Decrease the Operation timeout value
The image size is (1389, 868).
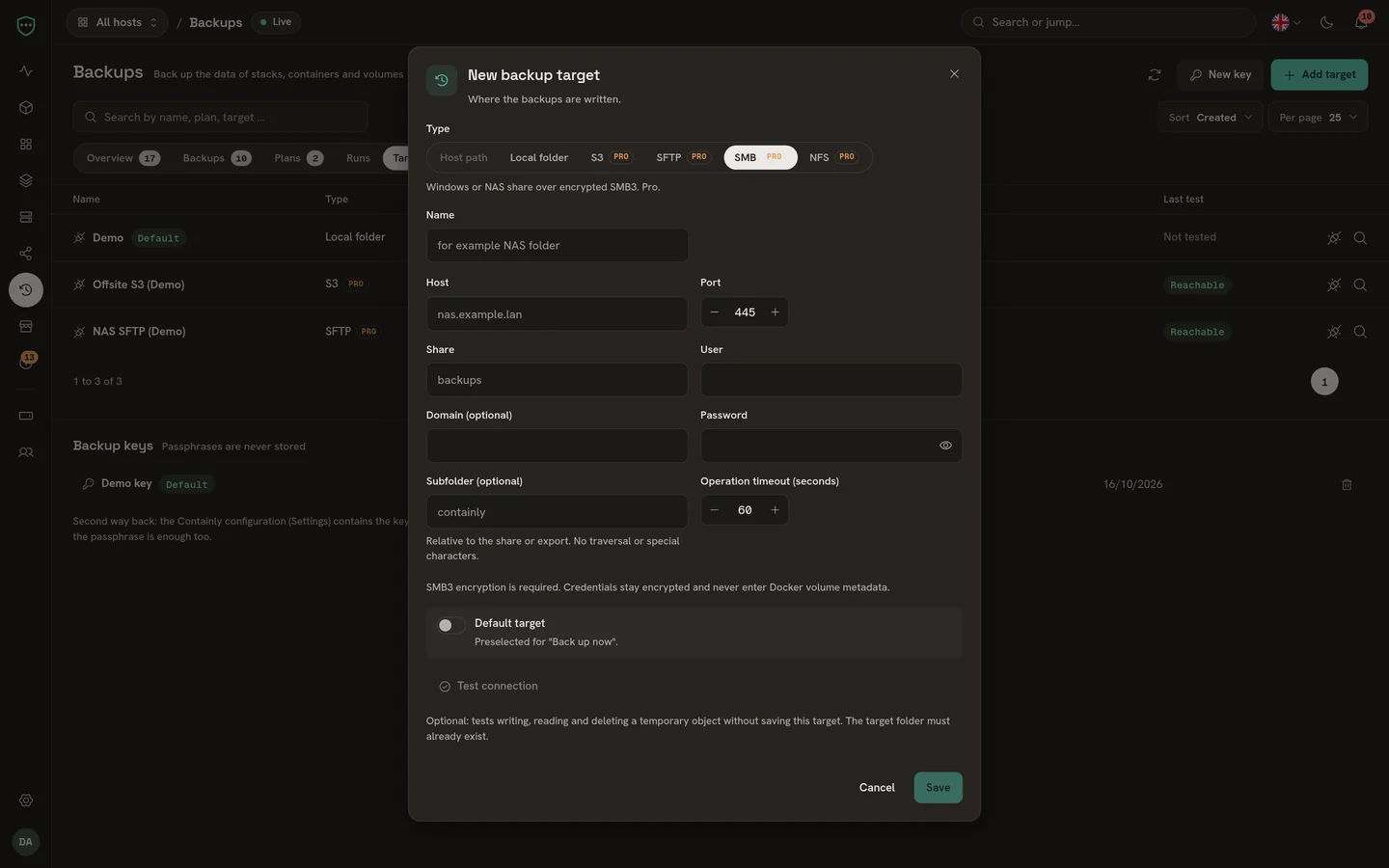click(715, 510)
